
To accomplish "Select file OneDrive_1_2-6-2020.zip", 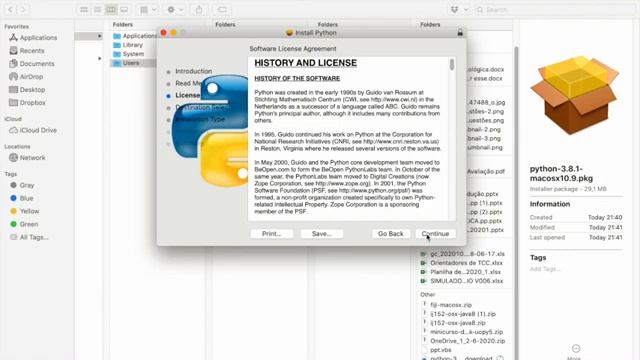I will [463, 341].
